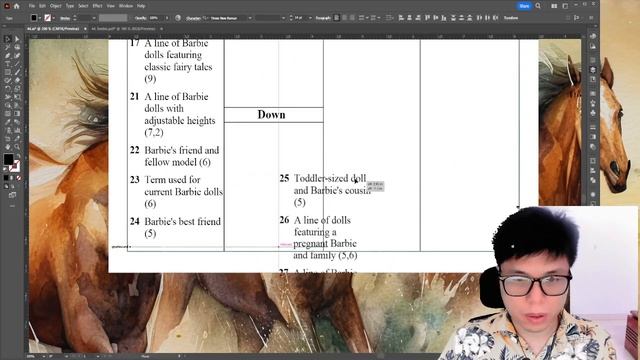Select the Symbol Sprayer tool
This screenshot has height=360, width=640.
tap(7, 130)
